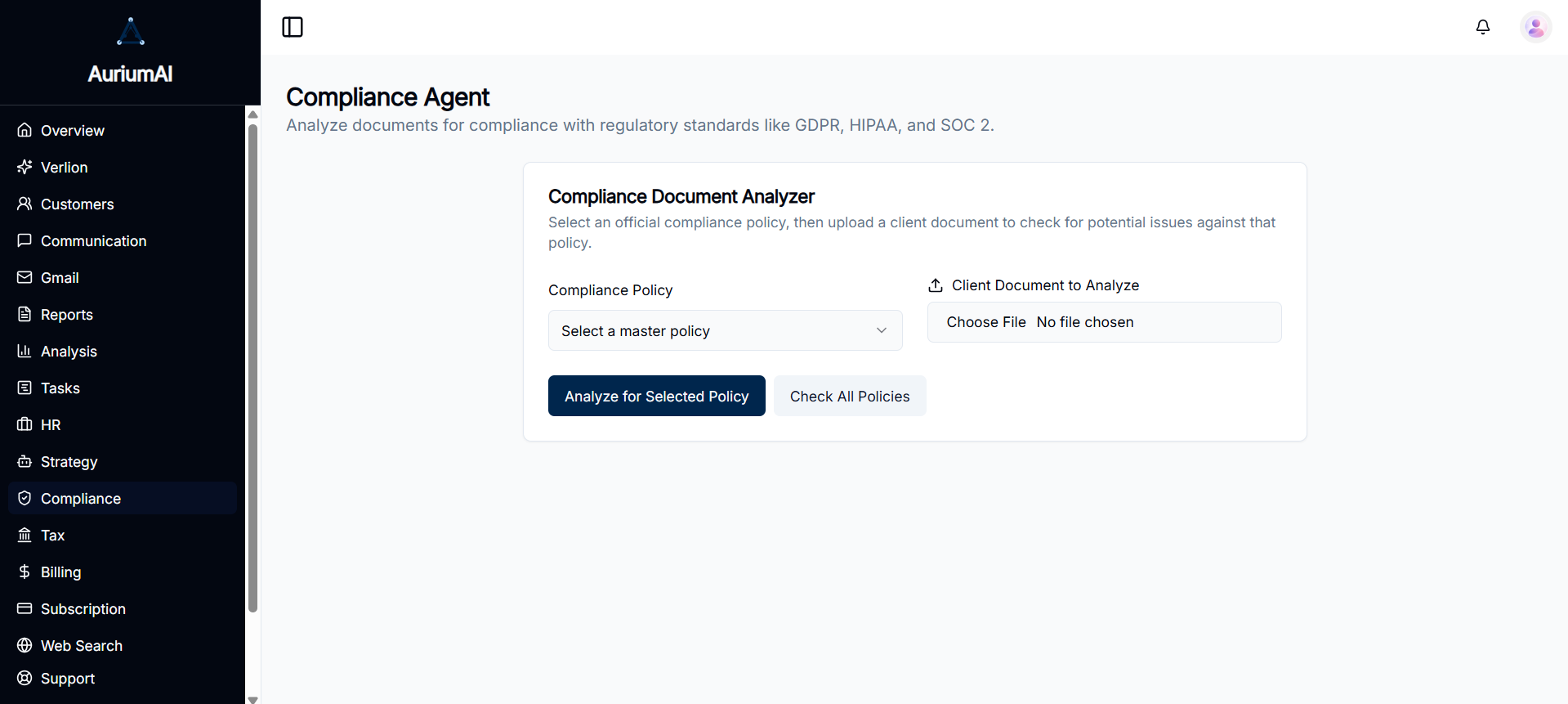Select the Billing dollar icon
Viewport: 1568px width, 704px height.
[x=25, y=572]
